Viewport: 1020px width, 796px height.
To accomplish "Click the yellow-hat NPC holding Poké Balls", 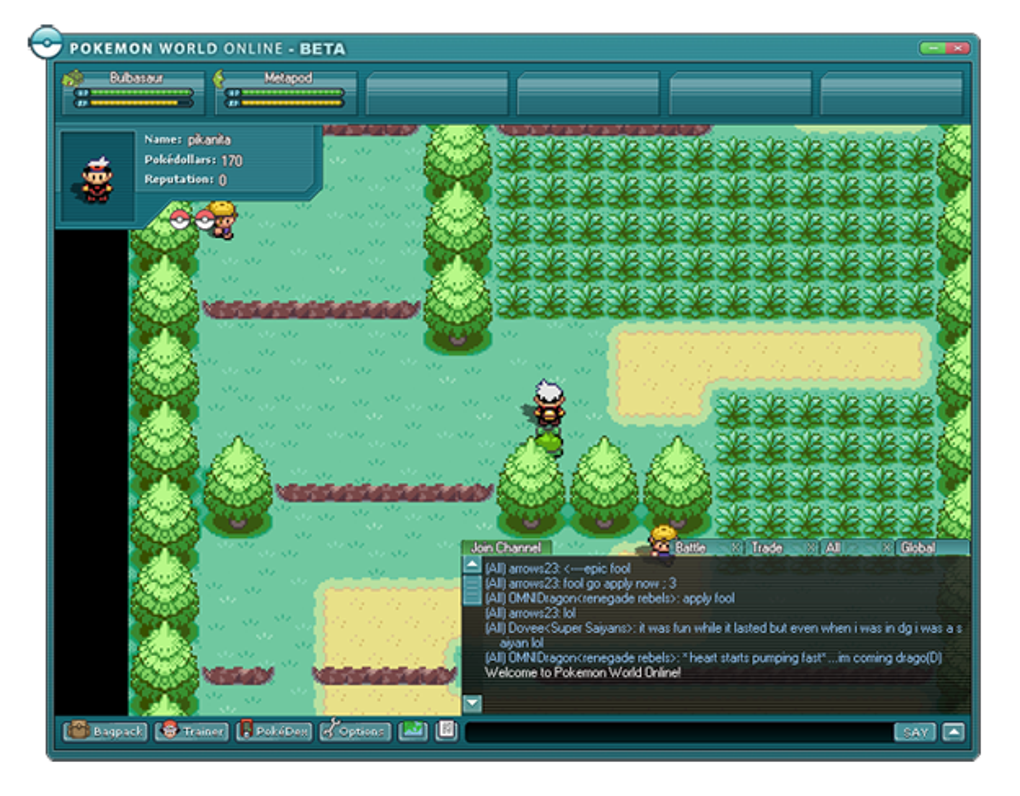I will [x=223, y=220].
